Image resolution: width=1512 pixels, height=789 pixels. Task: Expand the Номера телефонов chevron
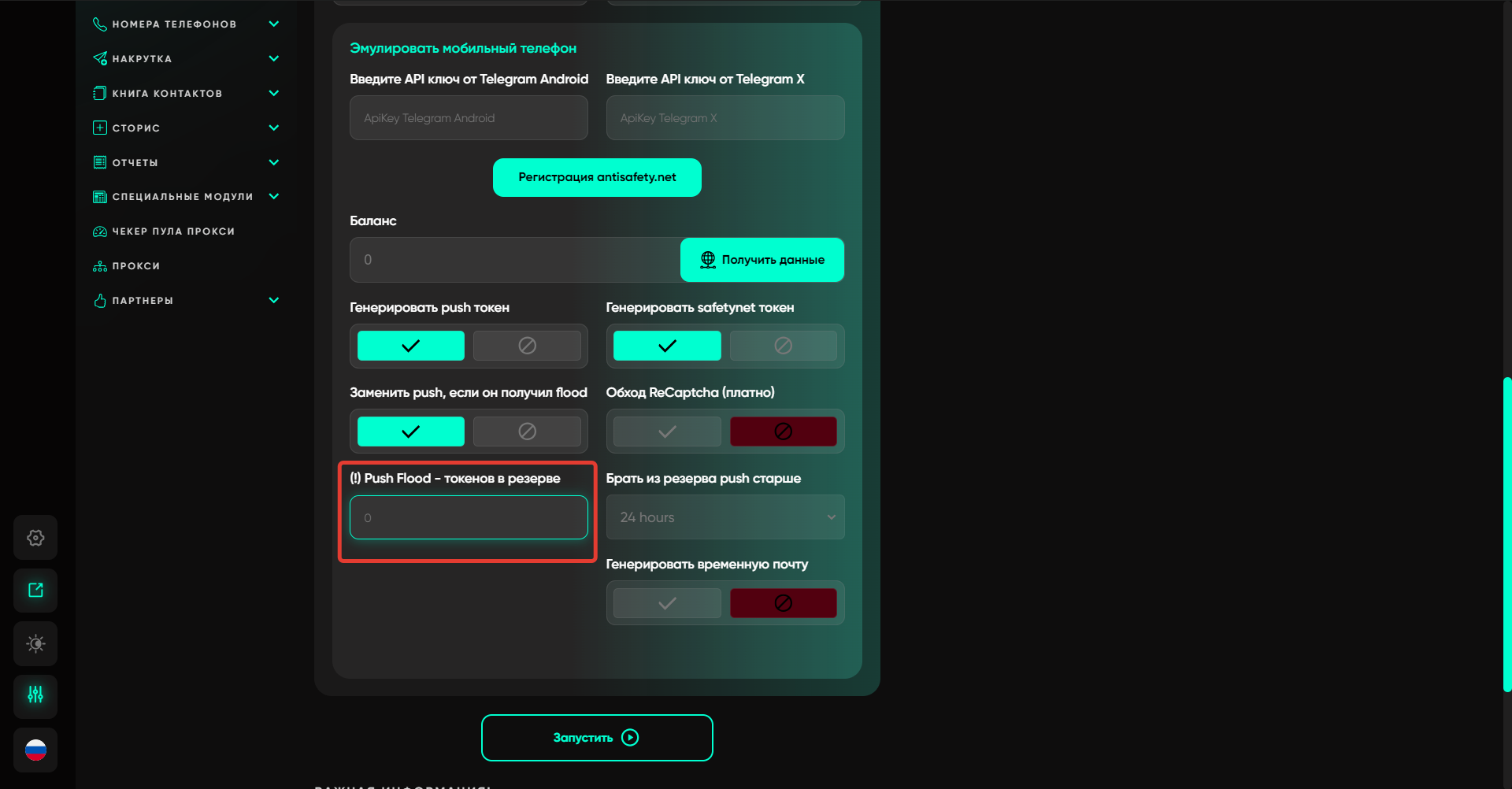[274, 24]
